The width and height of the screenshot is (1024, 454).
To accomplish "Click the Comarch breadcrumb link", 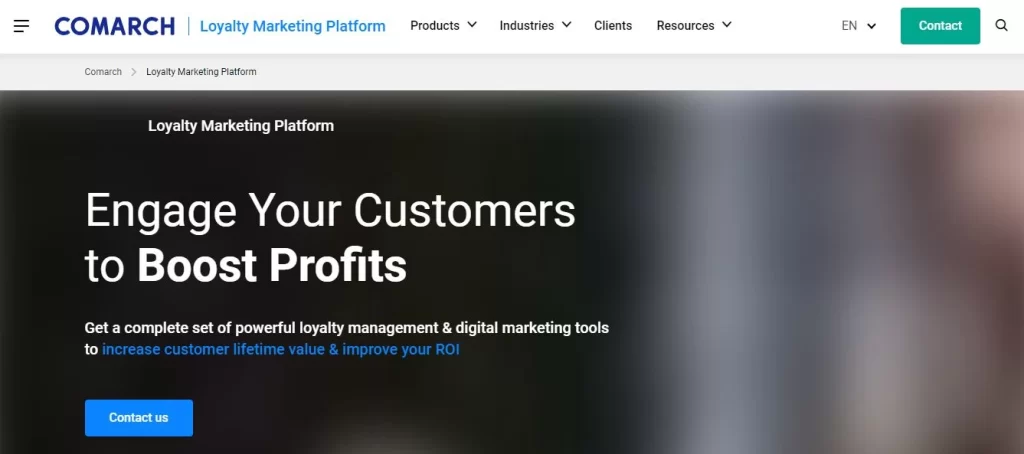I will tap(103, 72).
